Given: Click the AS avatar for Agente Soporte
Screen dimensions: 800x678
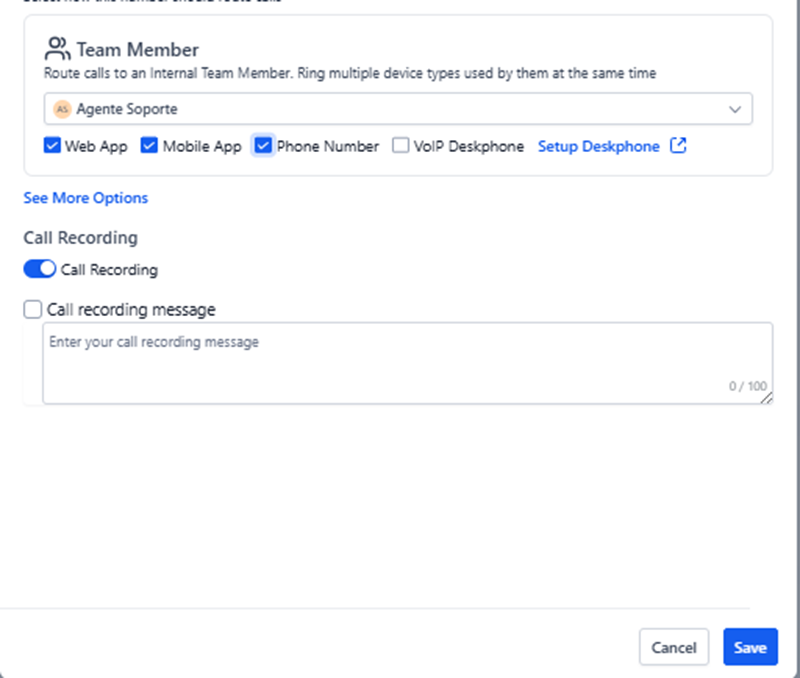Looking at the screenshot, I should (x=62, y=109).
